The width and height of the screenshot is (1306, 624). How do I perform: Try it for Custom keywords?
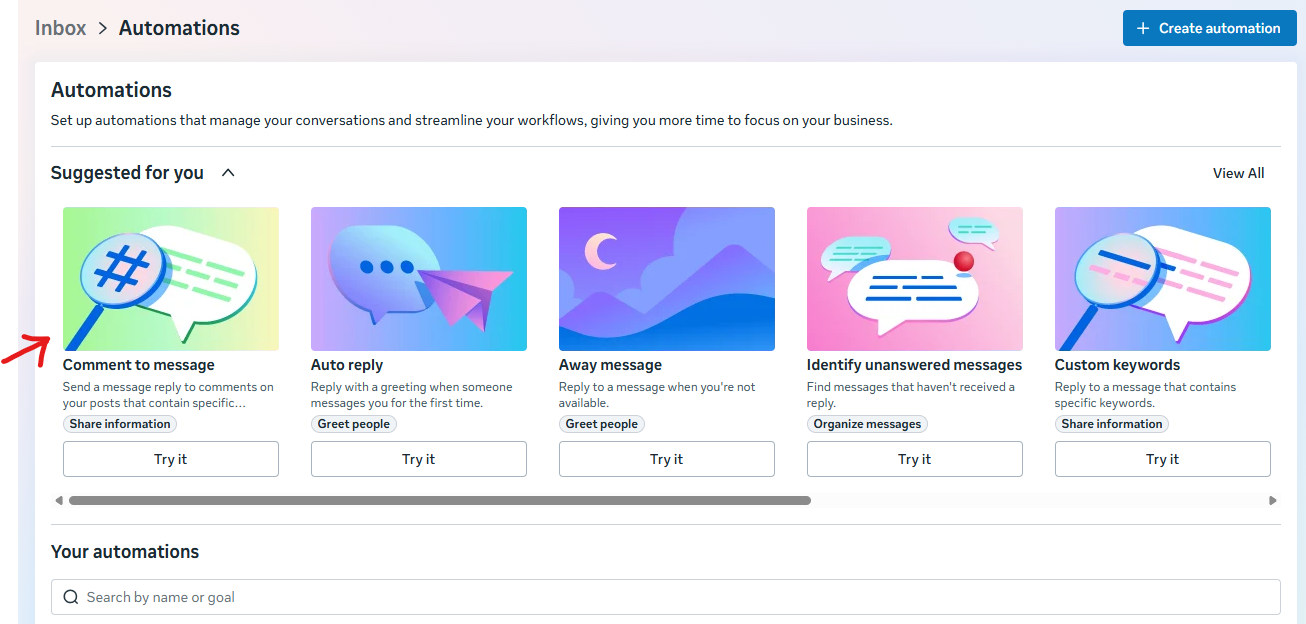point(1163,459)
